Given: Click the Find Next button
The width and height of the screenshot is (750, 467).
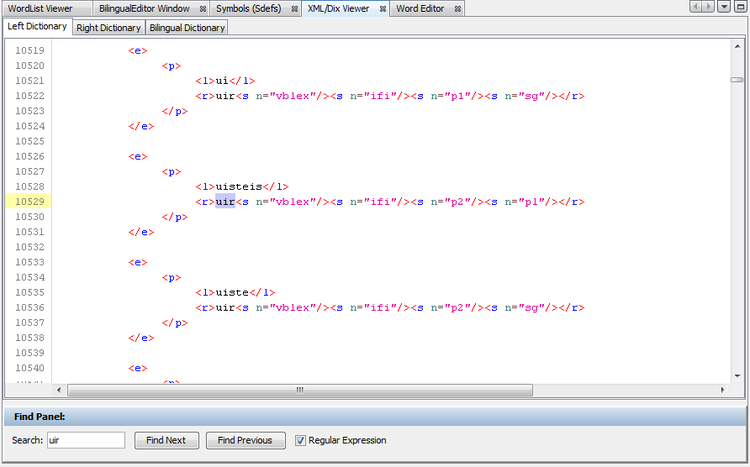Looking at the screenshot, I should pyautogui.click(x=166, y=440).
